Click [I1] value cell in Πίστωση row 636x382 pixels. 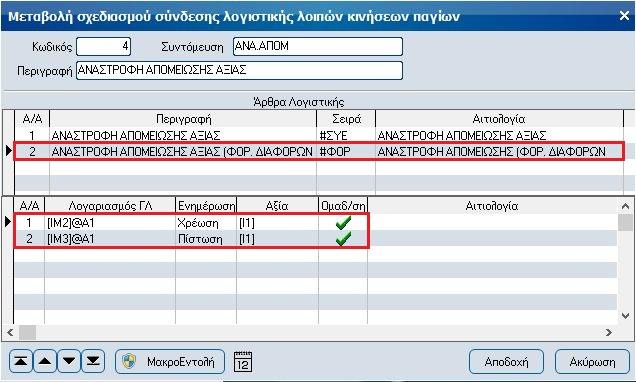point(277,239)
